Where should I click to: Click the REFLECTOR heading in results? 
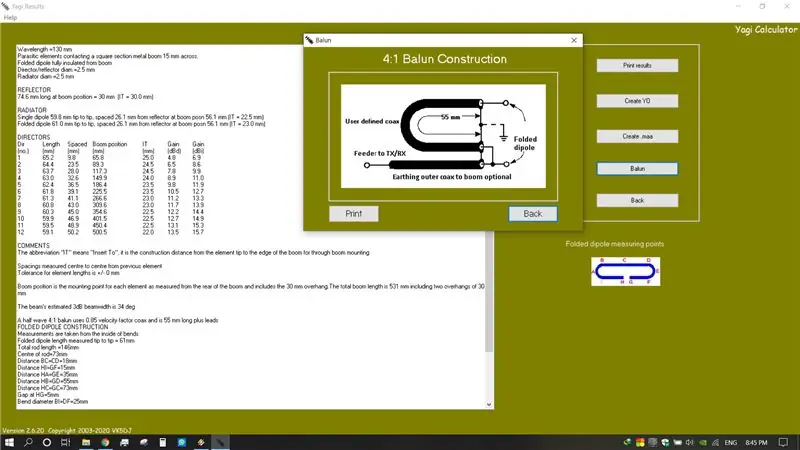click(x=34, y=90)
